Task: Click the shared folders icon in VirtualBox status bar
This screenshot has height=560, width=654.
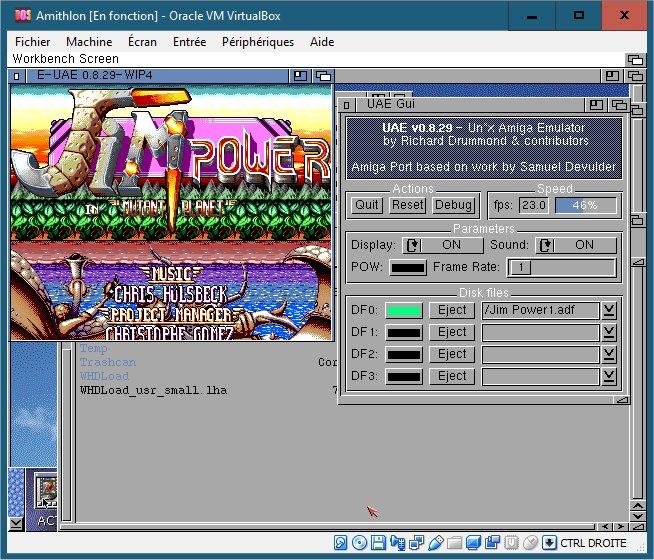Action: [454, 542]
